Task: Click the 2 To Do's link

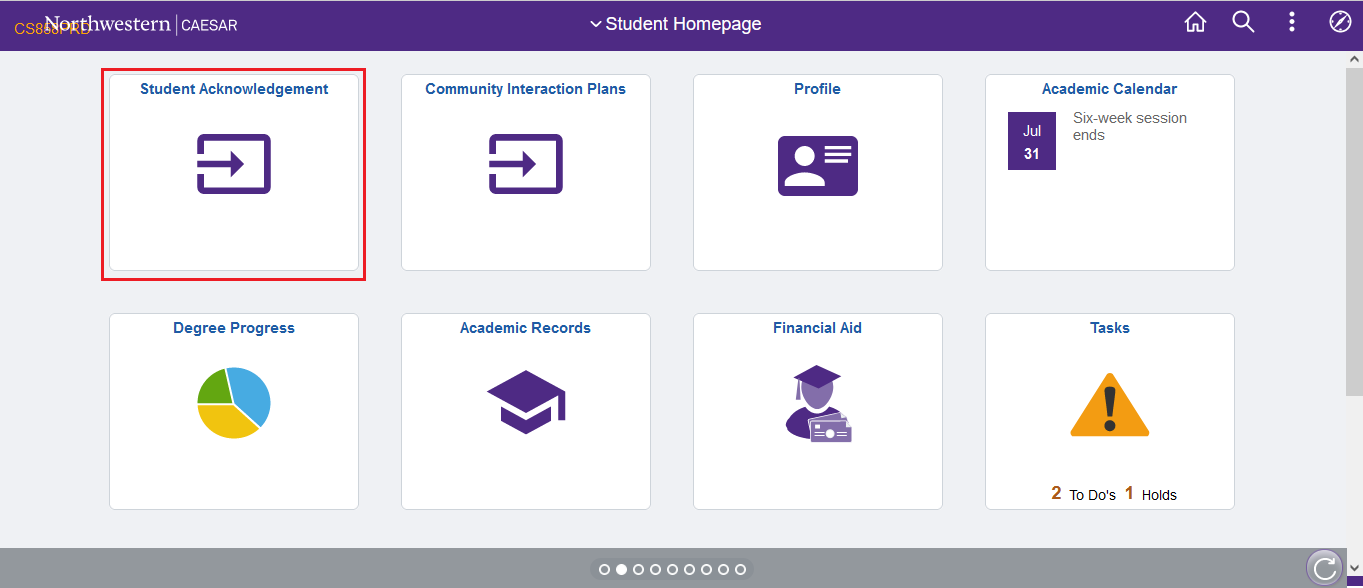Action: 1083,494
